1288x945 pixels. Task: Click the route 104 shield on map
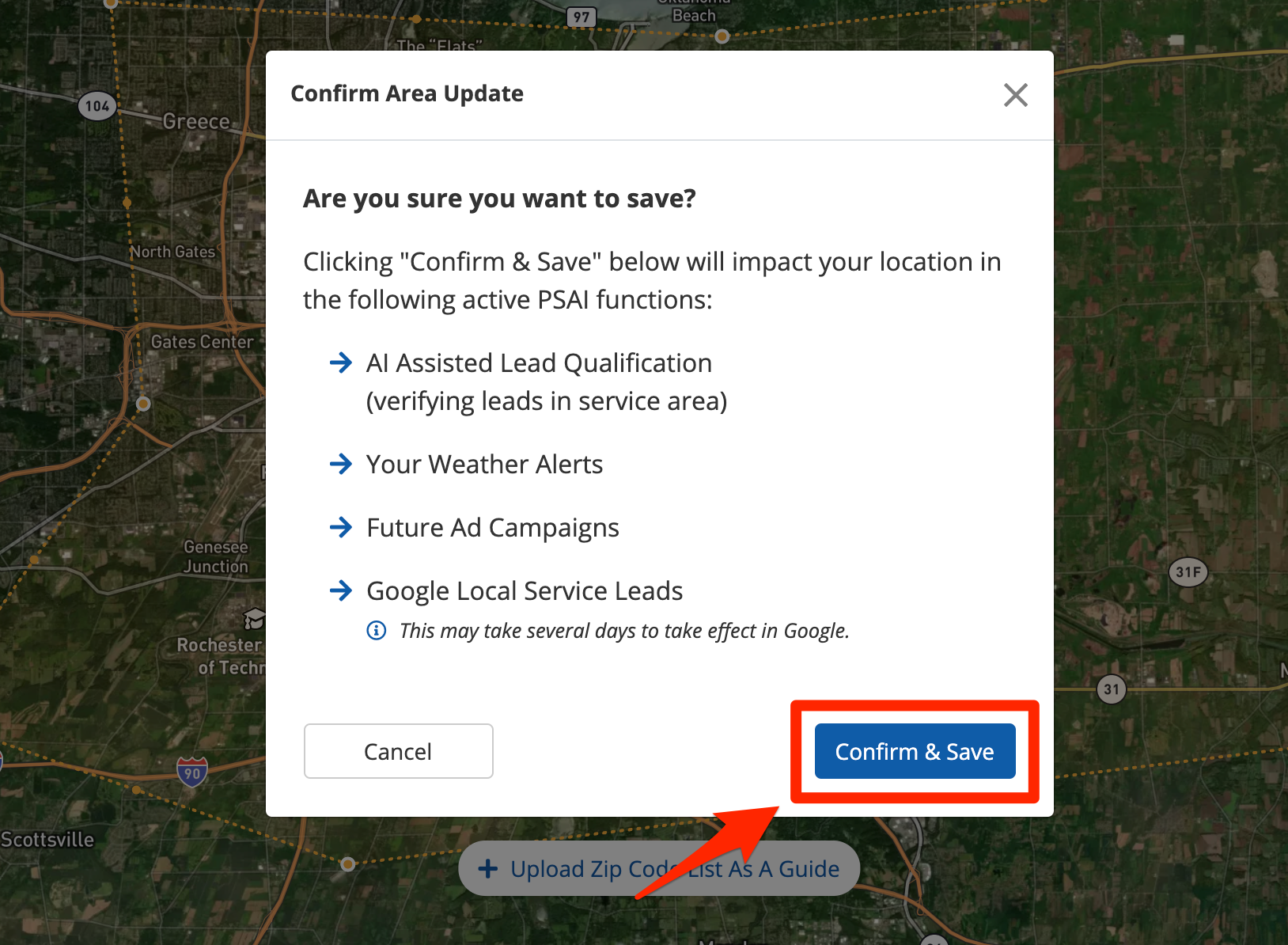[97, 106]
